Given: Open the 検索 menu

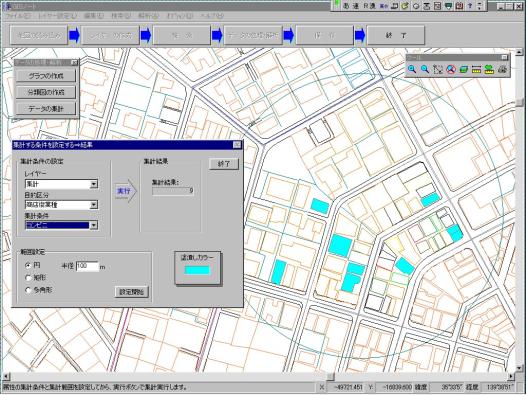Looking at the screenshot, I should 121,16.
